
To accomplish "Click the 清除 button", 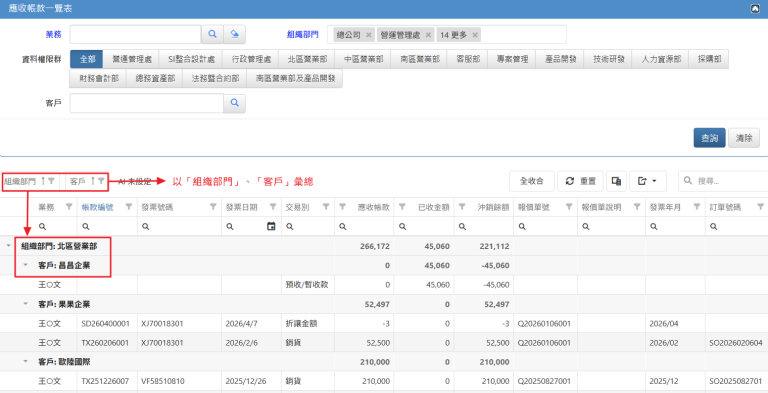I will coord(744,138).
